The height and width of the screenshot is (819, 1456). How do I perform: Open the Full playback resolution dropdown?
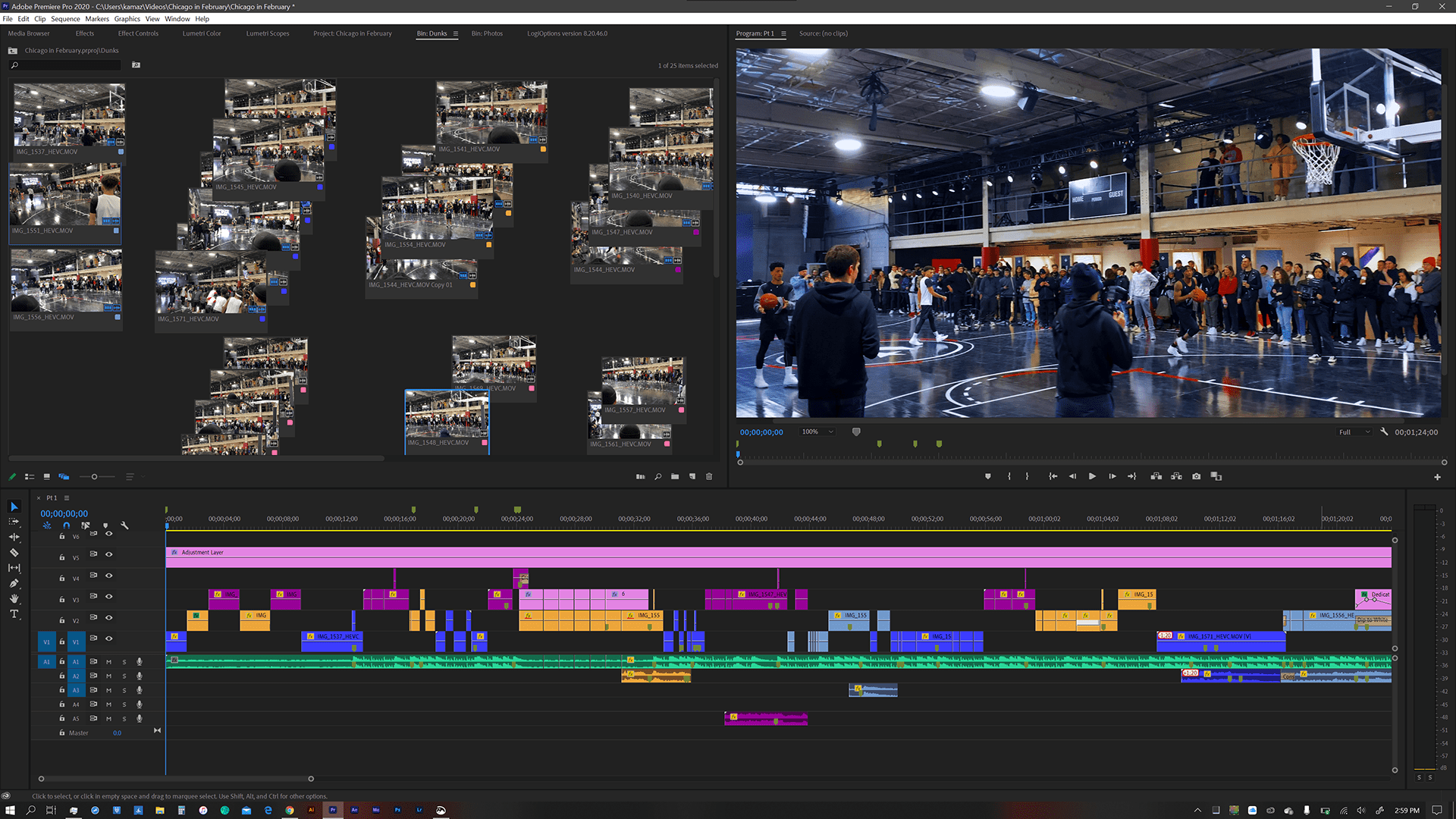click(1354, 431)
